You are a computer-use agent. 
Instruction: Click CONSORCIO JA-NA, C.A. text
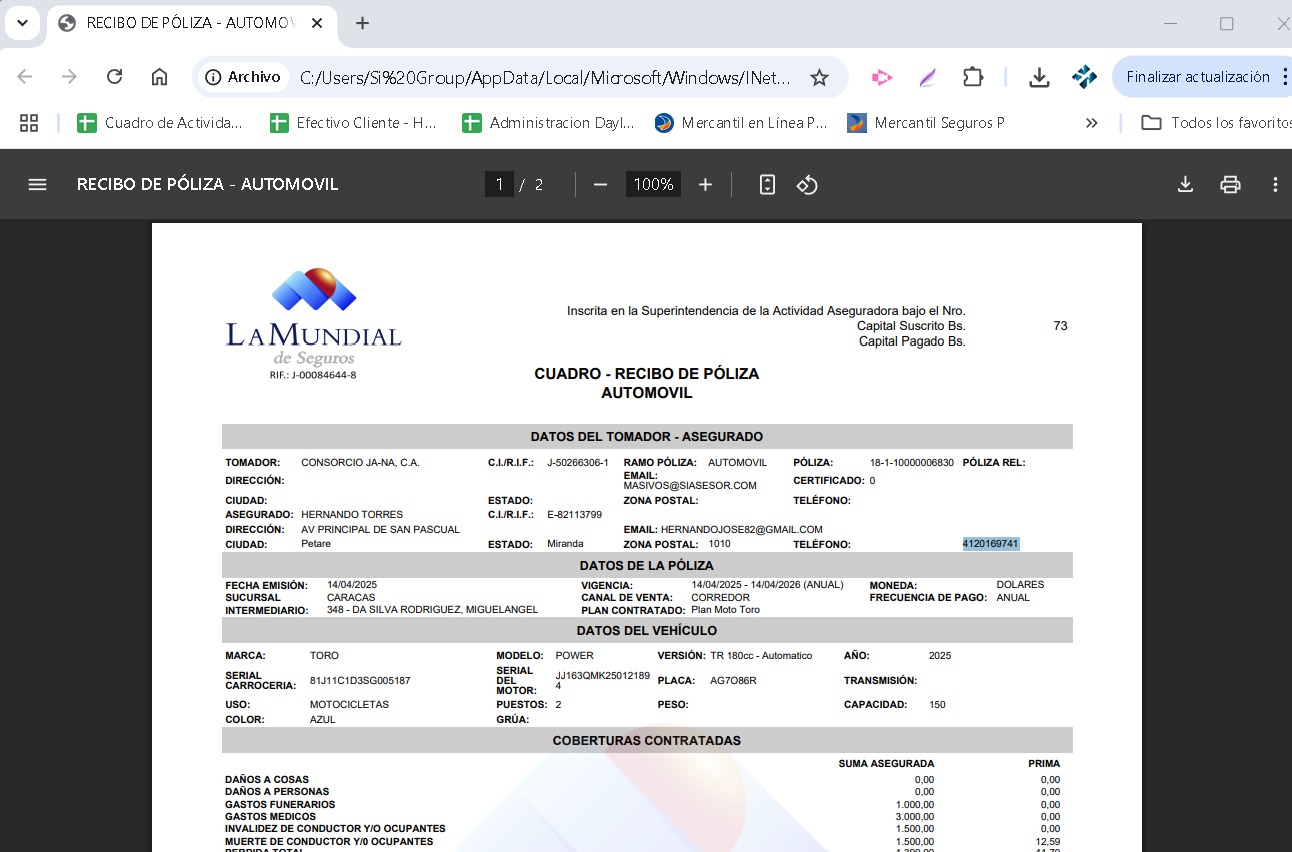360,463
